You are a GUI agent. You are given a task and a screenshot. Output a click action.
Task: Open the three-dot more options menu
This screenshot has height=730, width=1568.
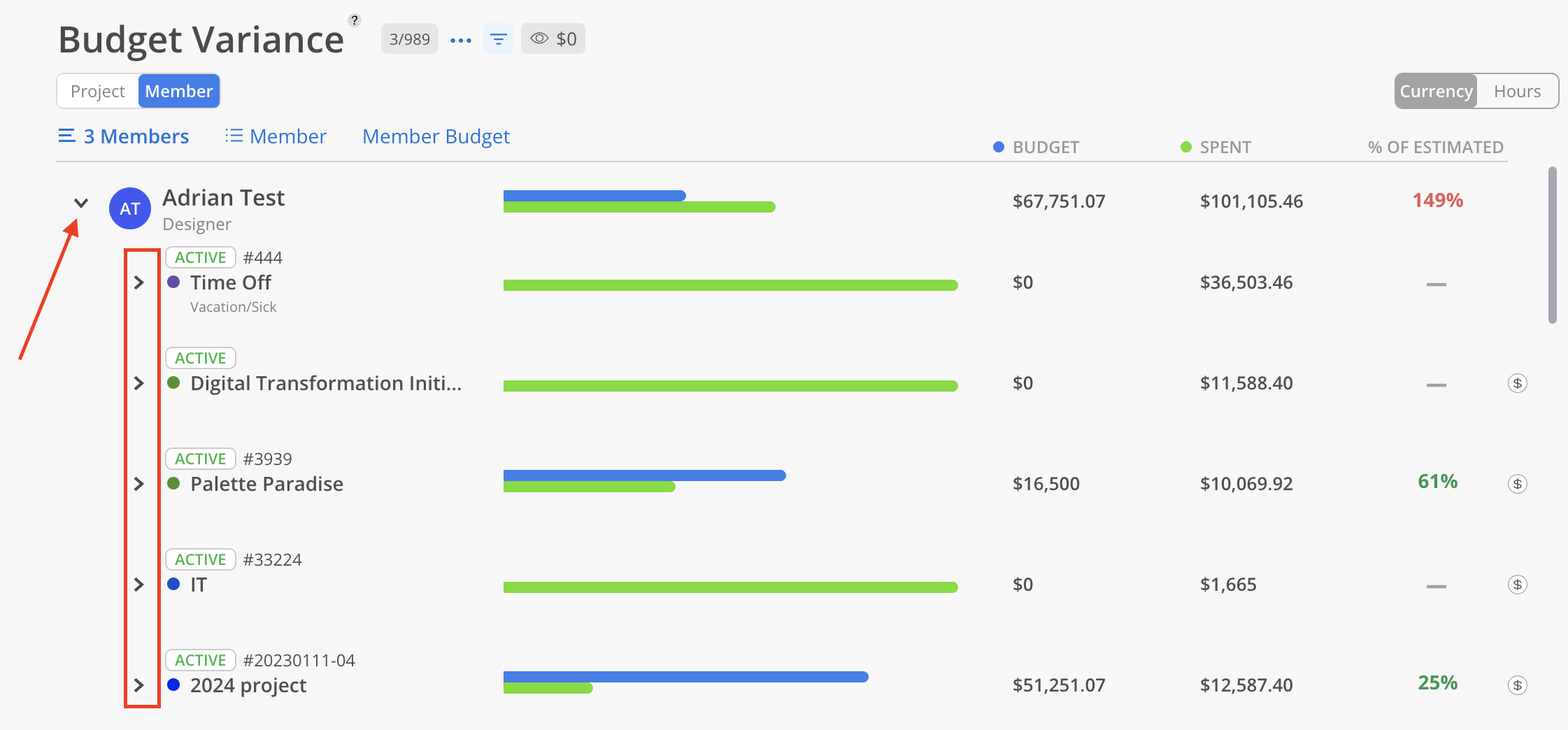coord(461,40)
